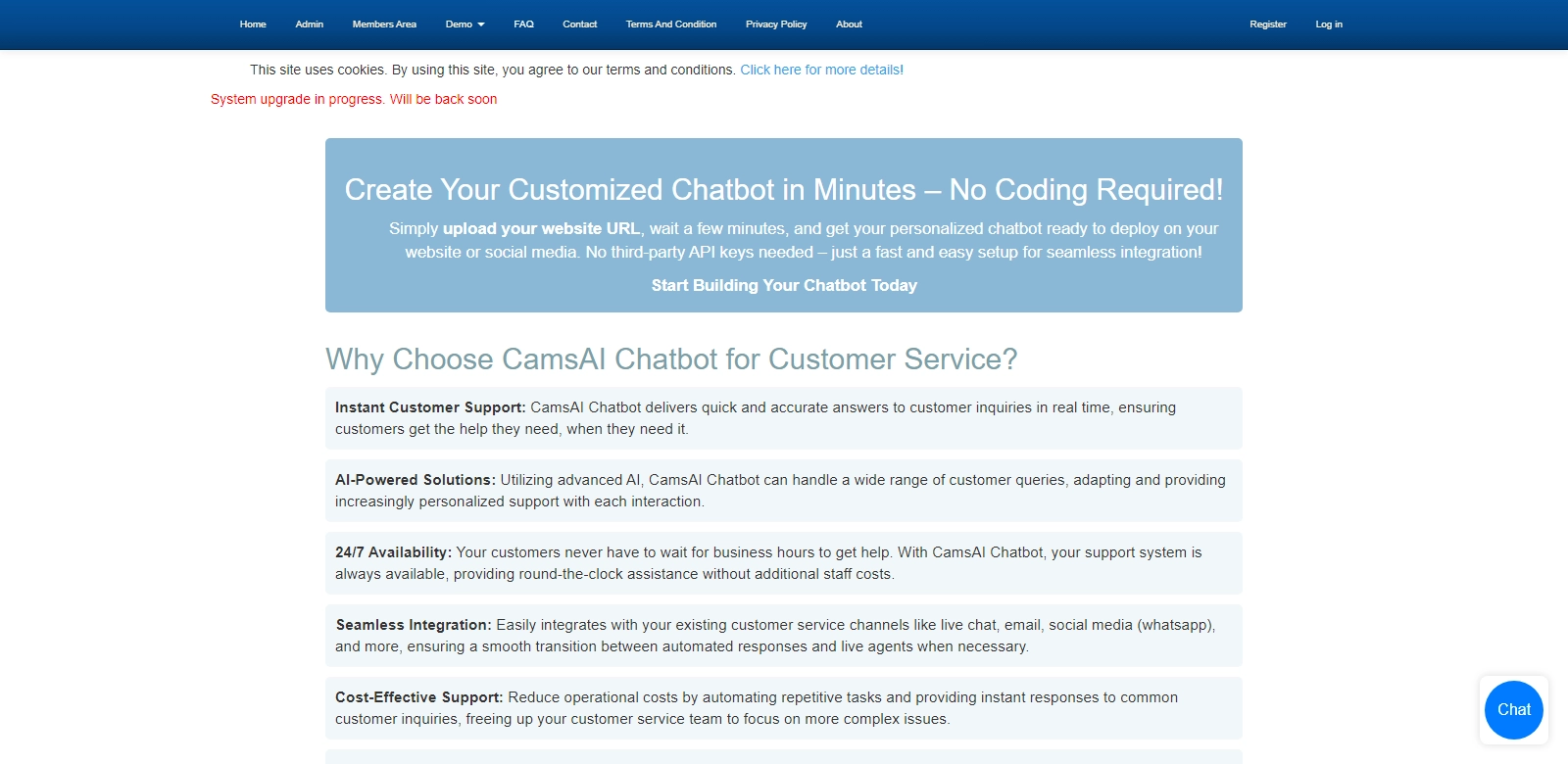Viewport: 1568px width, 764px height.
Task: Open the FAQ page
Action: [523, 24]
